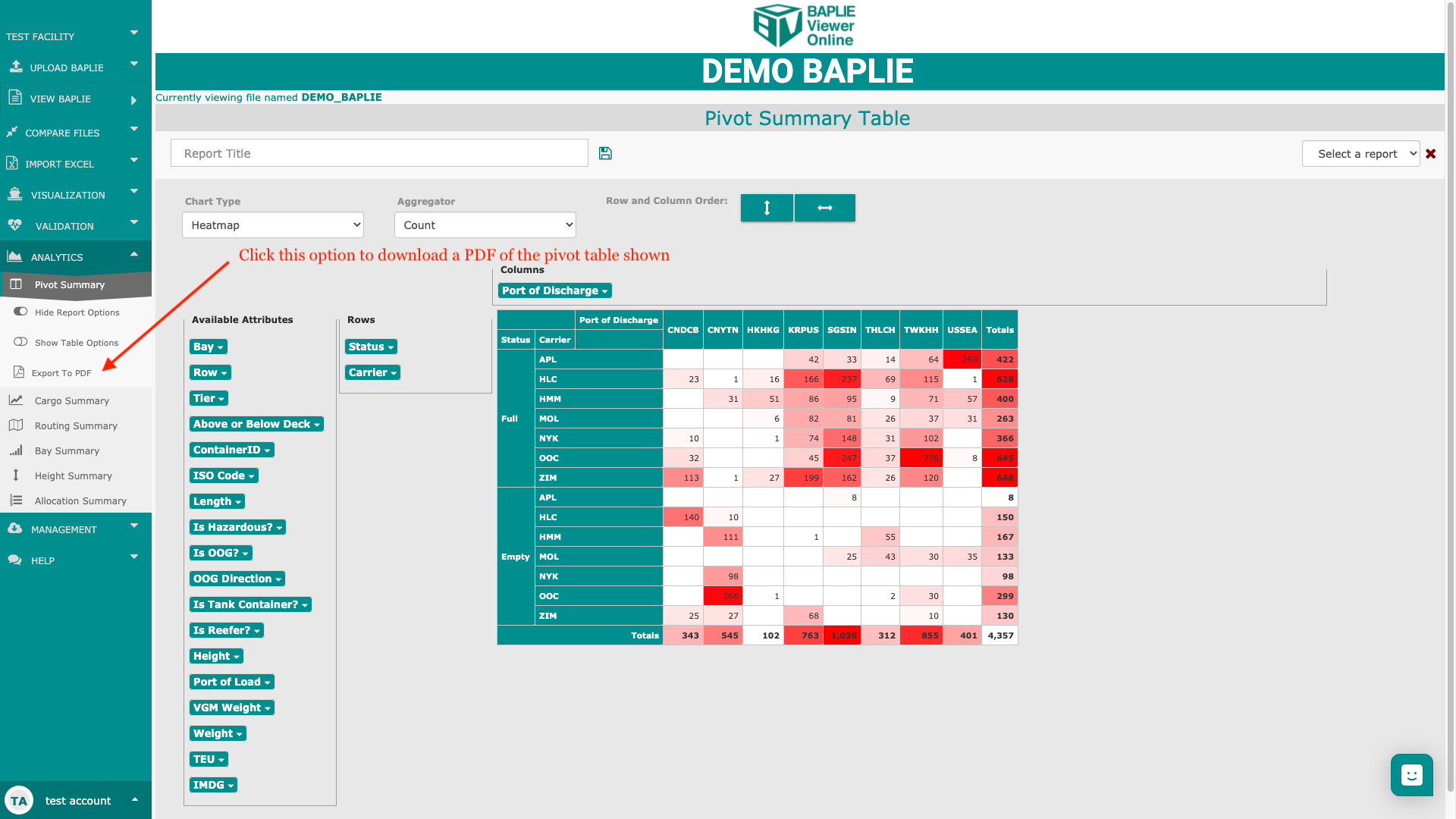Click the red X delete report icon
This screenshot has height=819, width=1456.
click(x=1431, y=154)
